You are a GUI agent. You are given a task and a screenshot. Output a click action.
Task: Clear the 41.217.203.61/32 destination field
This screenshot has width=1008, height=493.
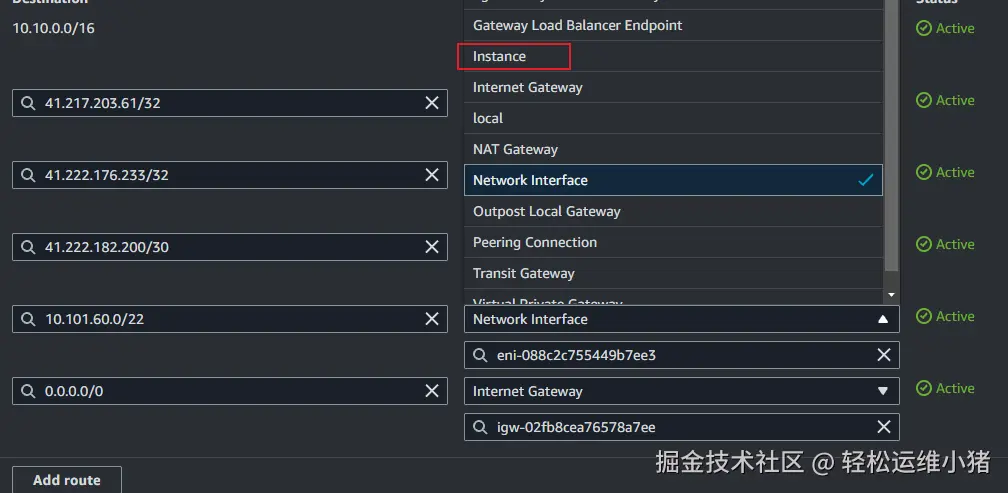click(x=432, y=103)
